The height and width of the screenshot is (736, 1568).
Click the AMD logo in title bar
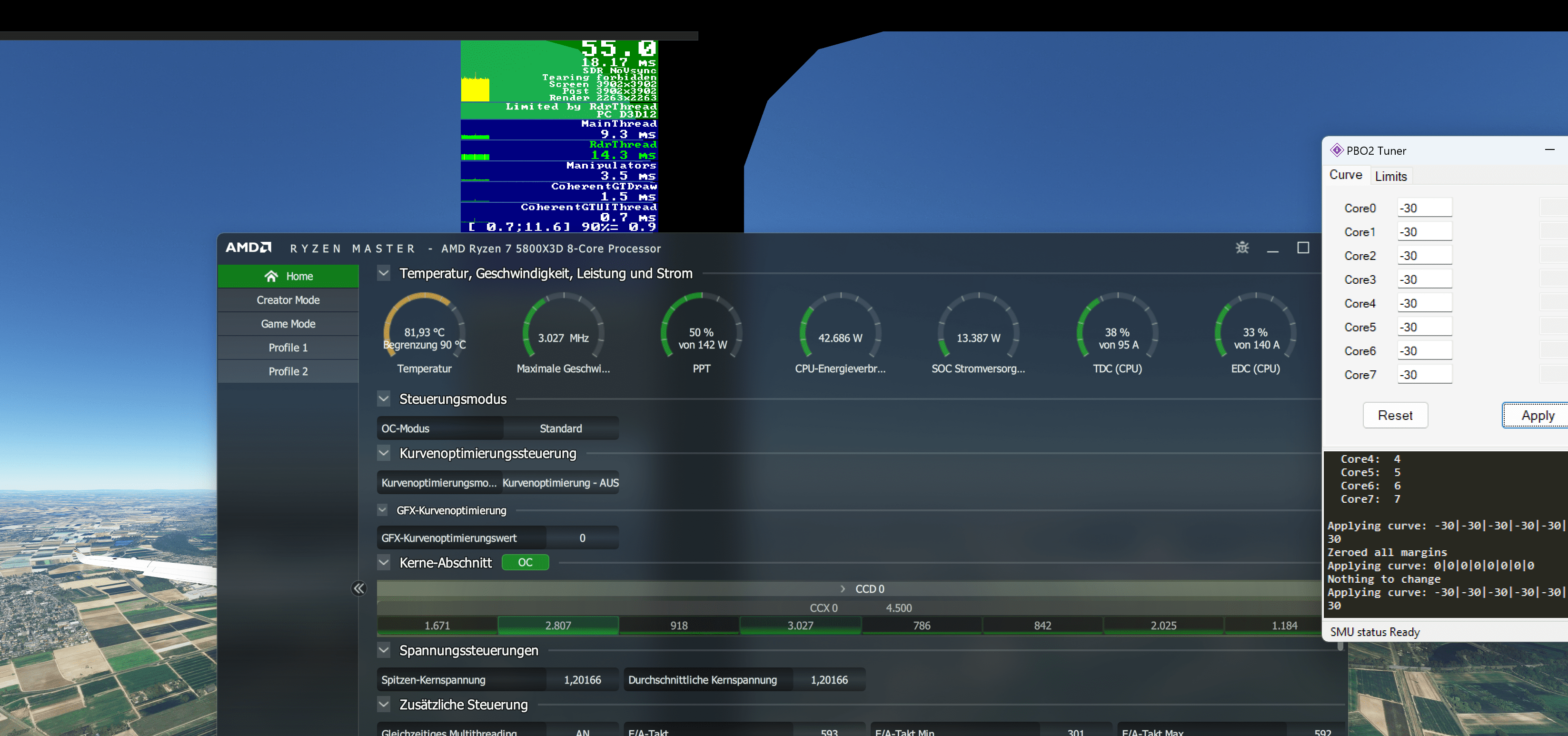(x=248, y=248)
